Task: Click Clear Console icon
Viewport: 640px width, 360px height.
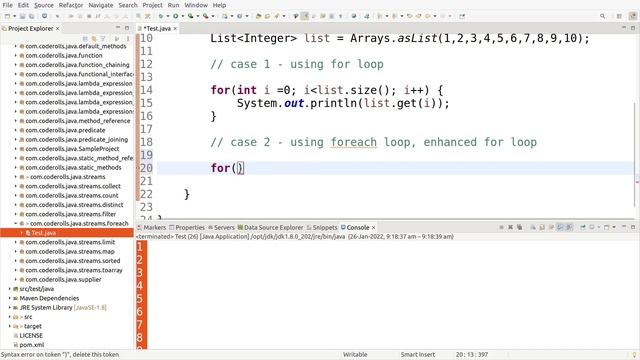Action: [x=533, y=227]
